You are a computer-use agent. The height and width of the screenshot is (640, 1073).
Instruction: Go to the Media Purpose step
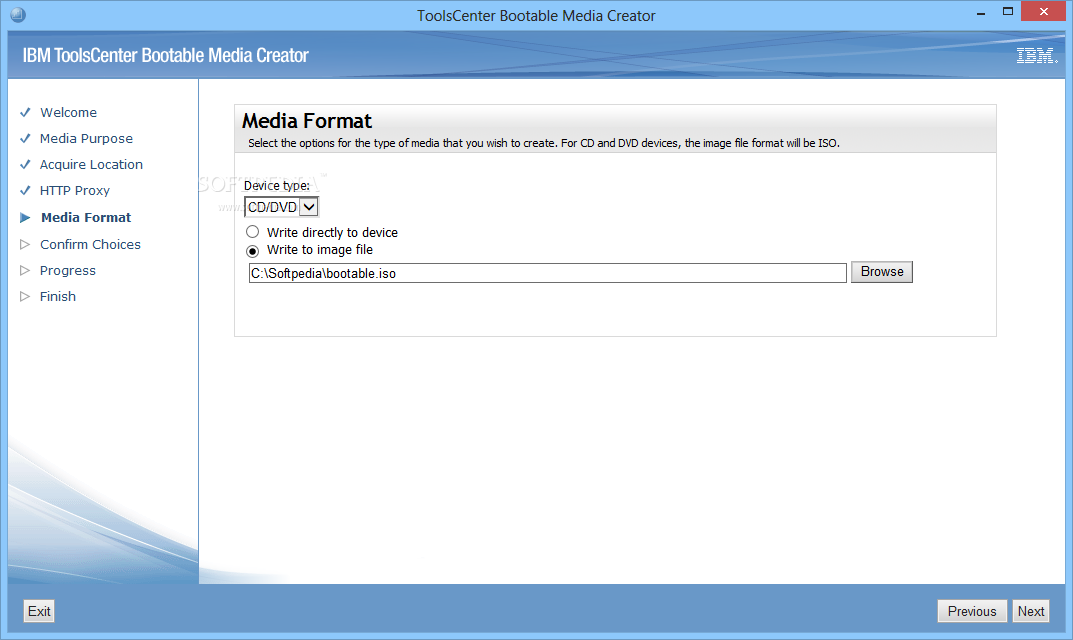point(86,138)
